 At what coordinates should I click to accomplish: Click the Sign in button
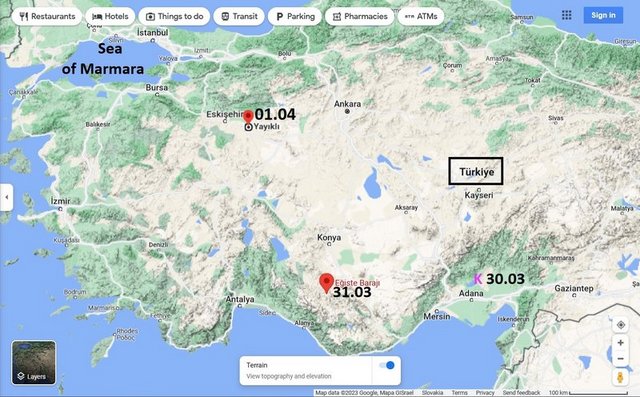pyautogui.click(x=603, y=16)
